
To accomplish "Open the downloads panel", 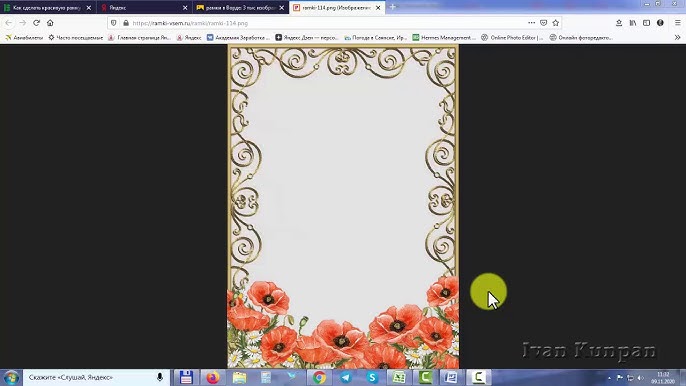I will click(x=619, y=23).
